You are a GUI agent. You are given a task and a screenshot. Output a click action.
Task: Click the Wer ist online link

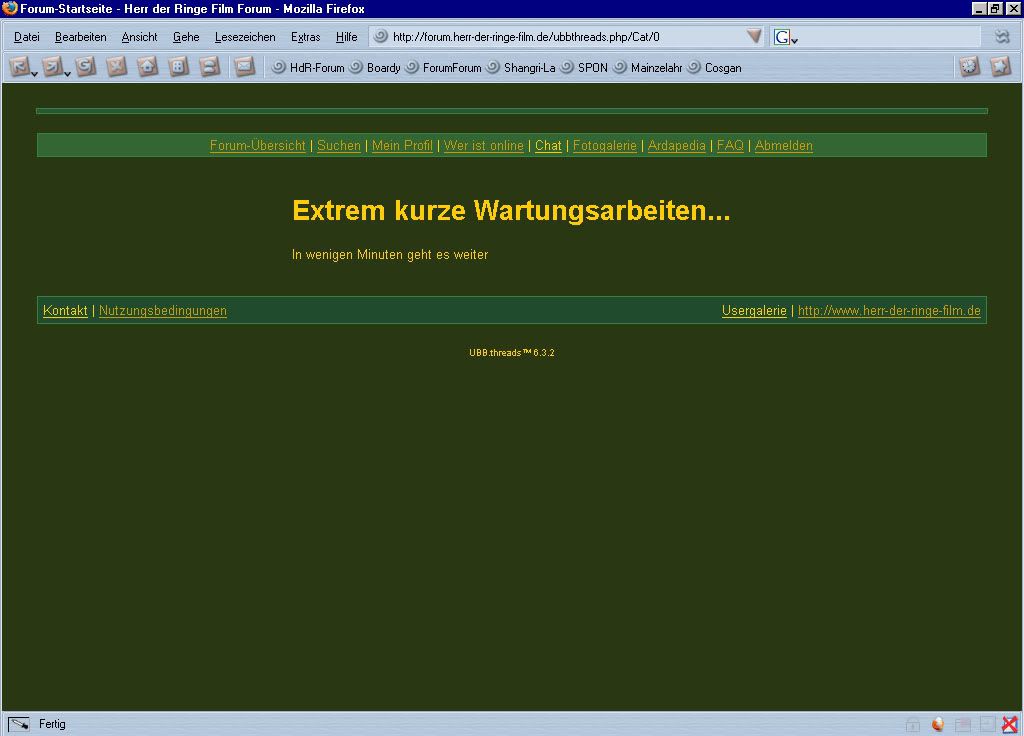(484, 146)
